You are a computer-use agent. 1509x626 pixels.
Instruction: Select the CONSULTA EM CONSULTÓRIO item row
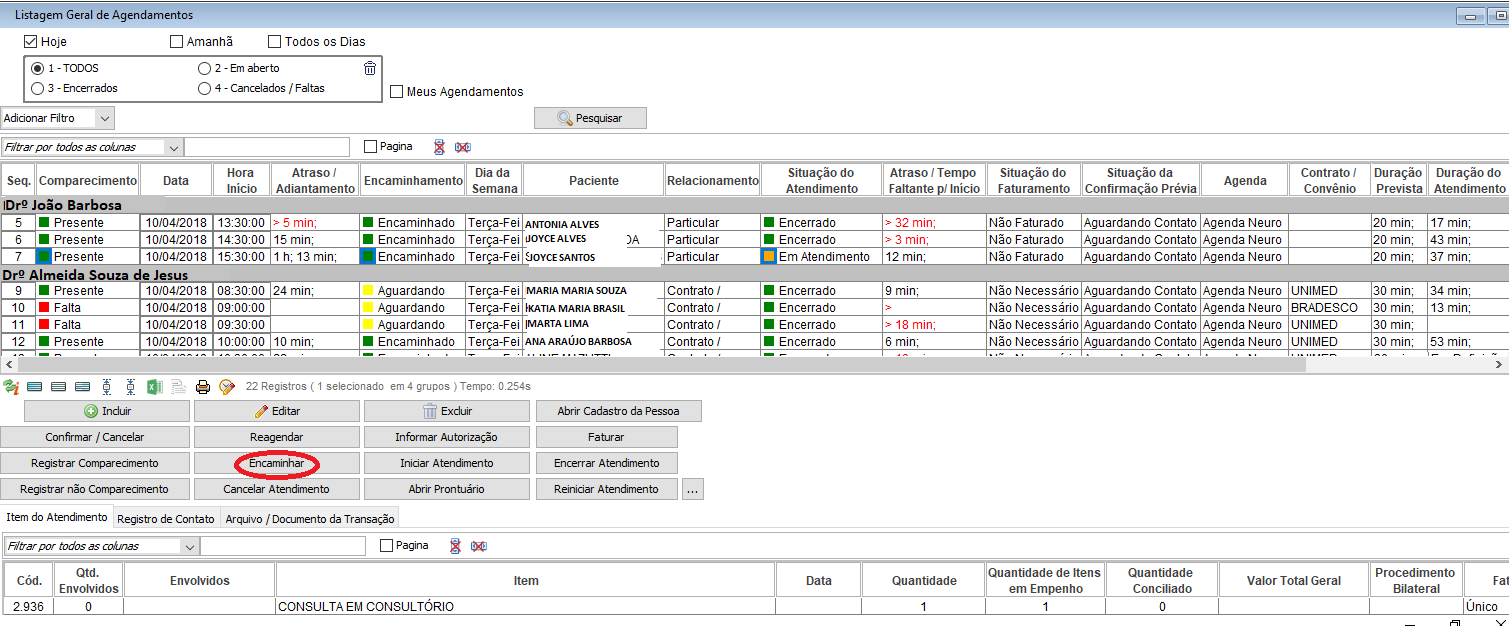tap(754, 606)
